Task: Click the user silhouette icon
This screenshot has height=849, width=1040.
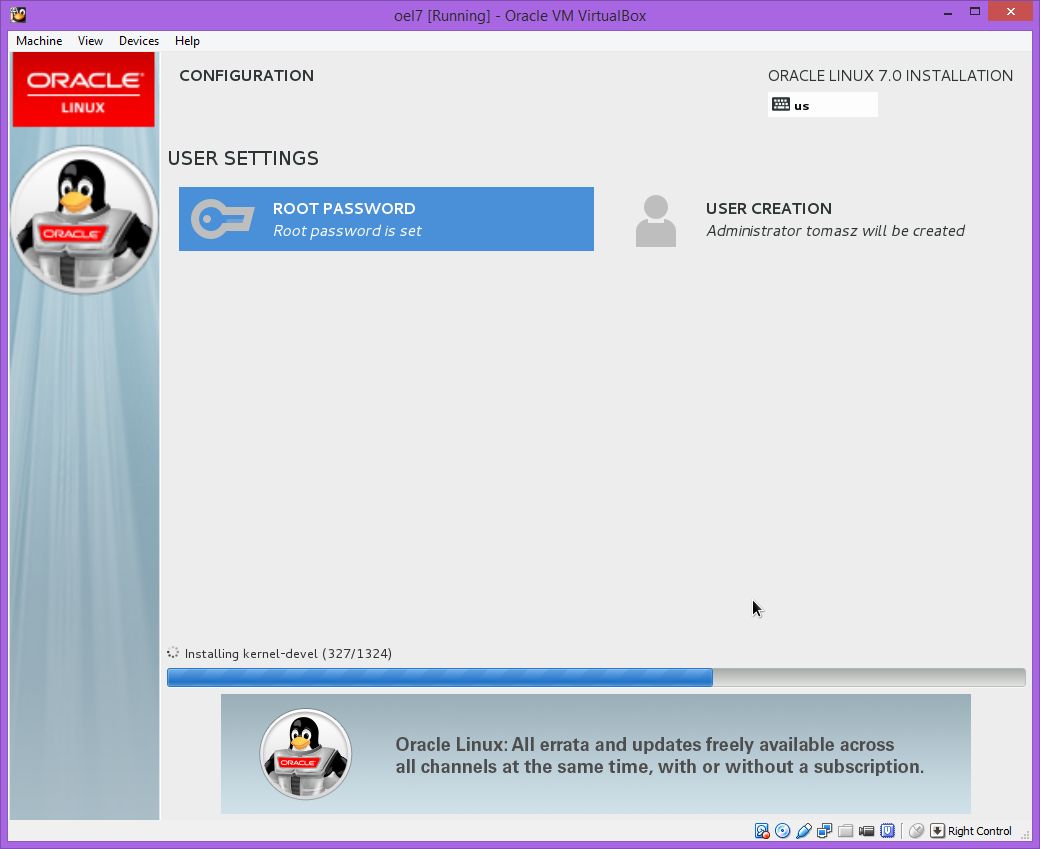Action: 655,221
